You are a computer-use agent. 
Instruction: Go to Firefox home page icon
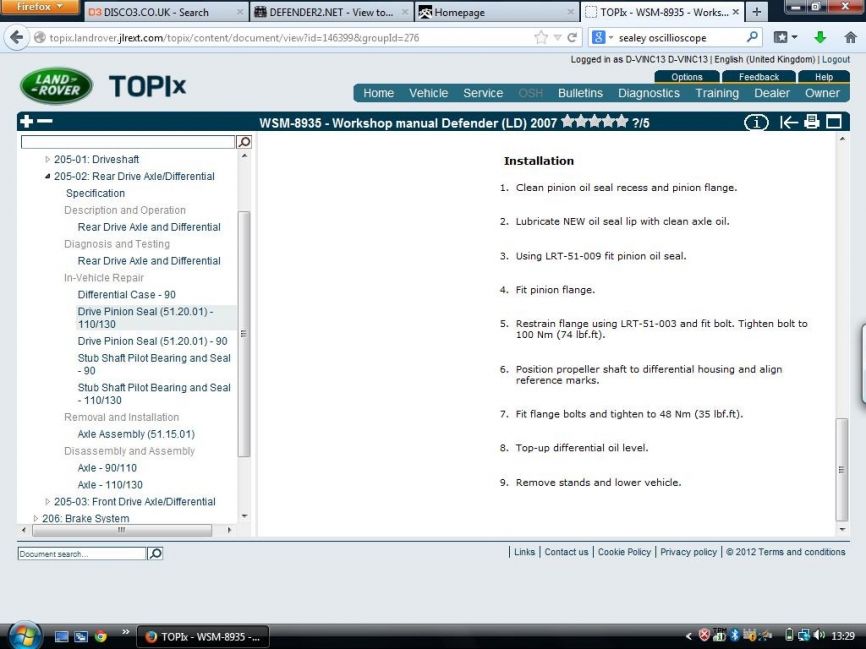851,38
